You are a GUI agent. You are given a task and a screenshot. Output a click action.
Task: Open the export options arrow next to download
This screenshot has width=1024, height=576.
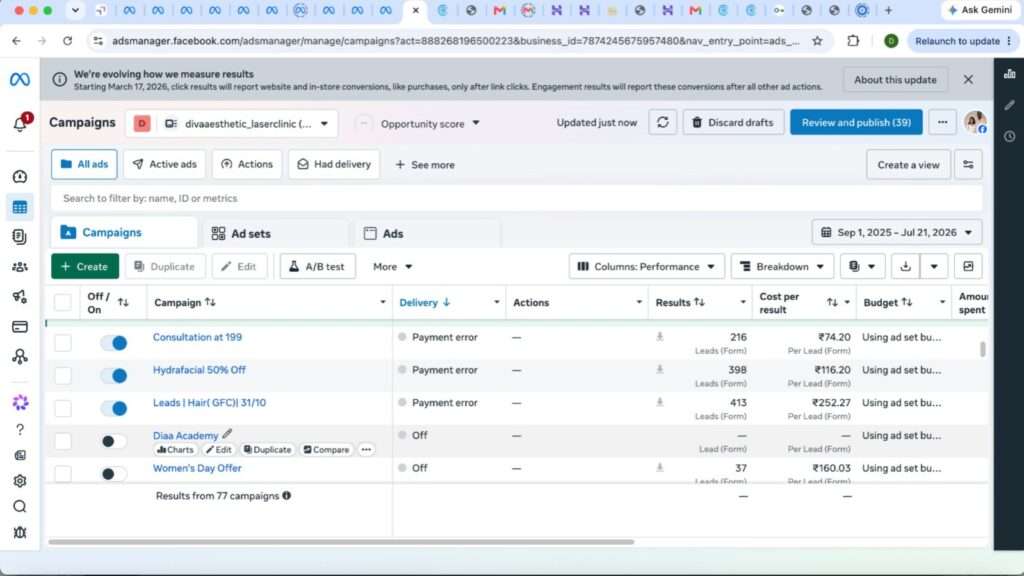tap(934, 266)
